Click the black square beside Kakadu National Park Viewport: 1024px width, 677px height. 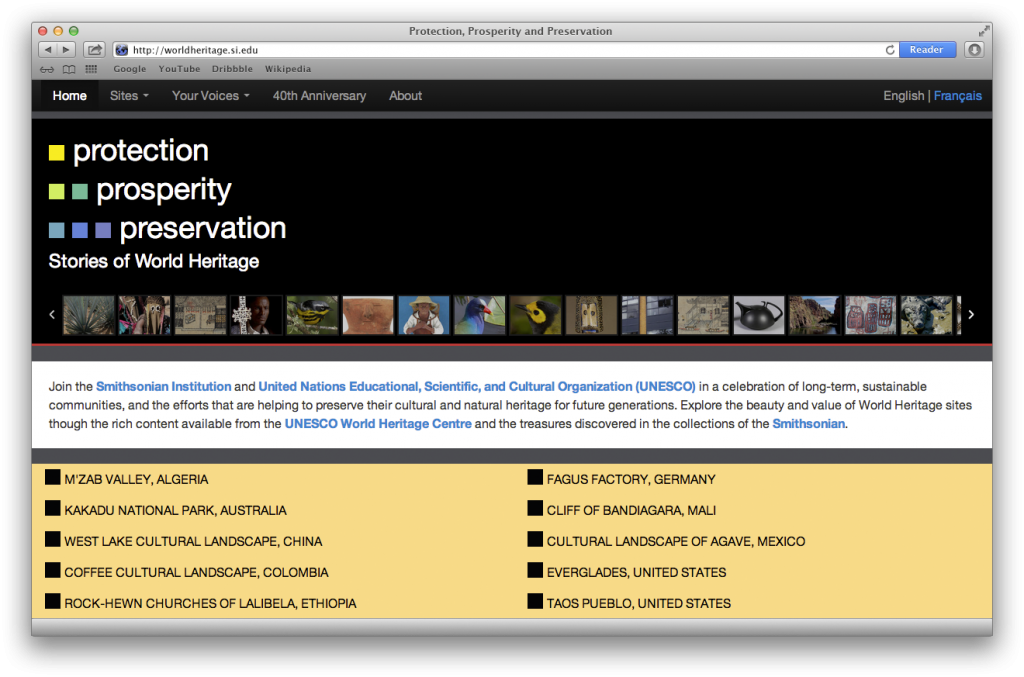tap(53, 509)
